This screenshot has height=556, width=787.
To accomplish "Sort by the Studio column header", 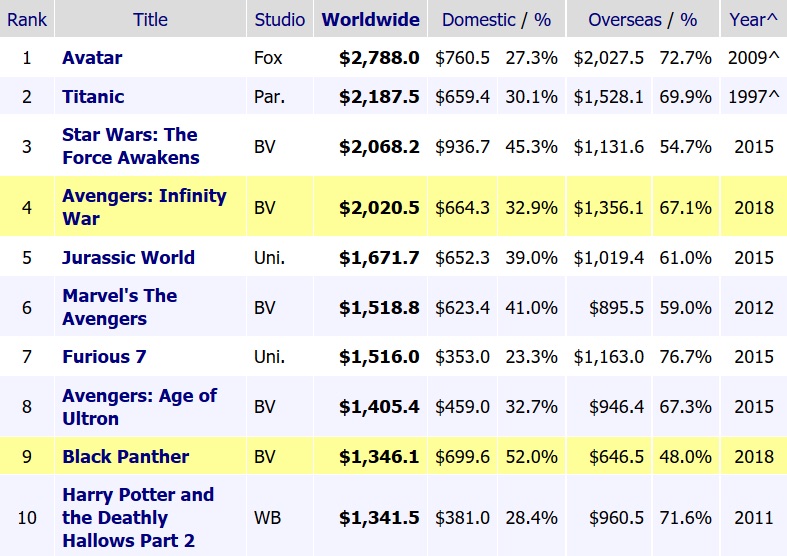I will point(280,20).
